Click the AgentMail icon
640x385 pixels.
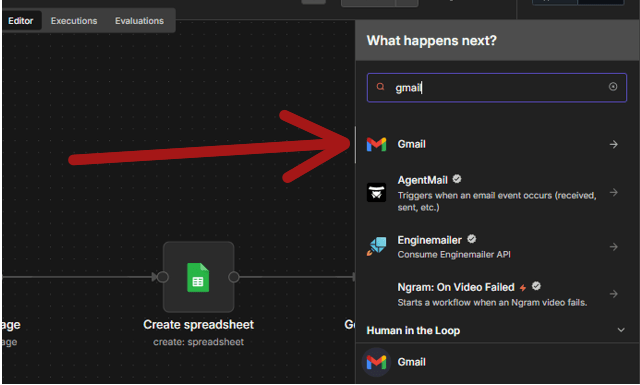click(x=376, y=192)
